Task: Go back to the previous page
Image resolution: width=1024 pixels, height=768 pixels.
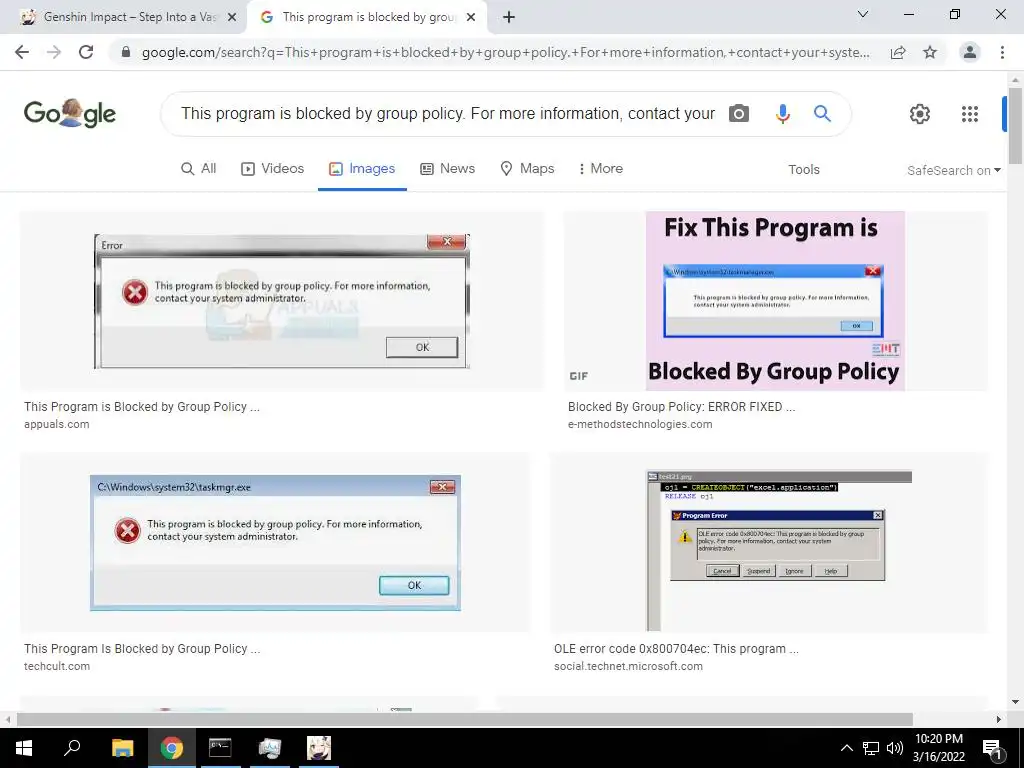Action: coord(22,52)
